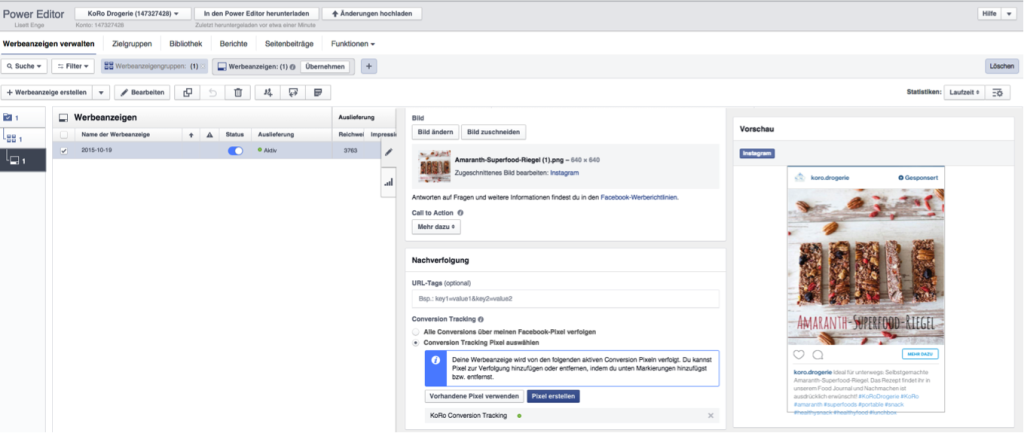Open the arrow dropdown next to Hilfe
The image size is (1024, 433).
pyautogui.click(x=1009, y=13)
